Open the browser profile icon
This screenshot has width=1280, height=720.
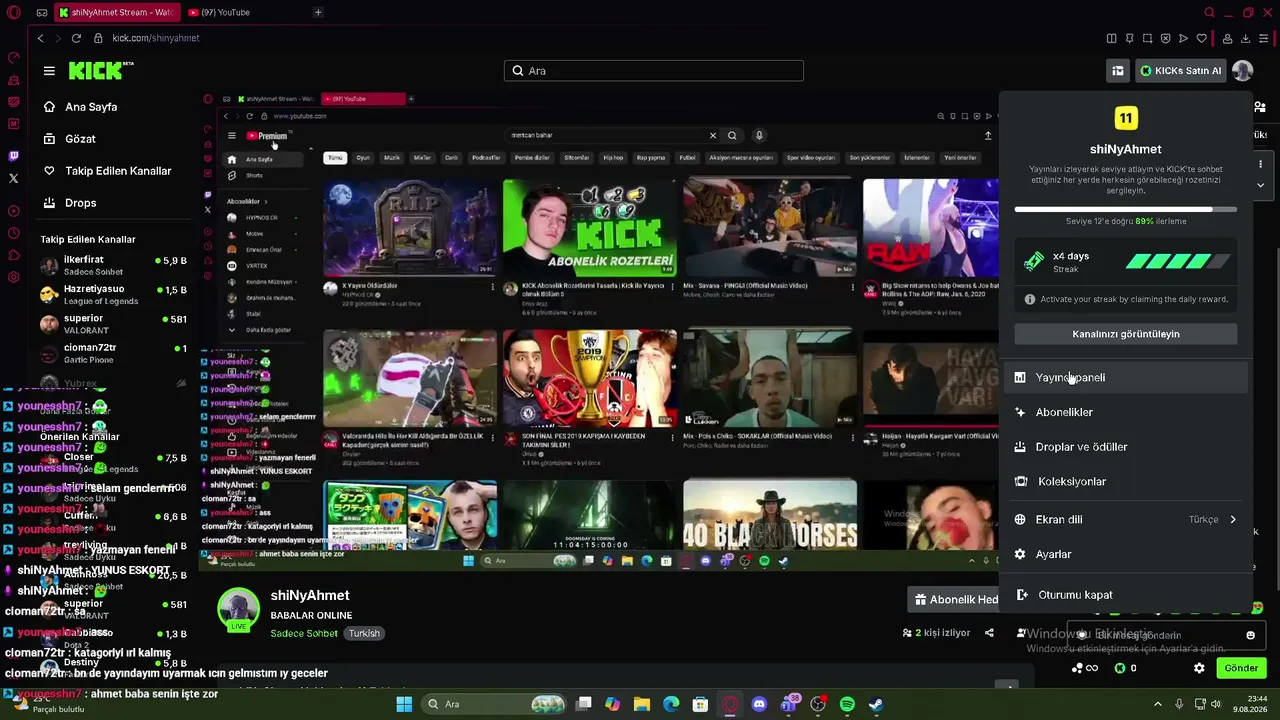click(x=1227, y=38)
